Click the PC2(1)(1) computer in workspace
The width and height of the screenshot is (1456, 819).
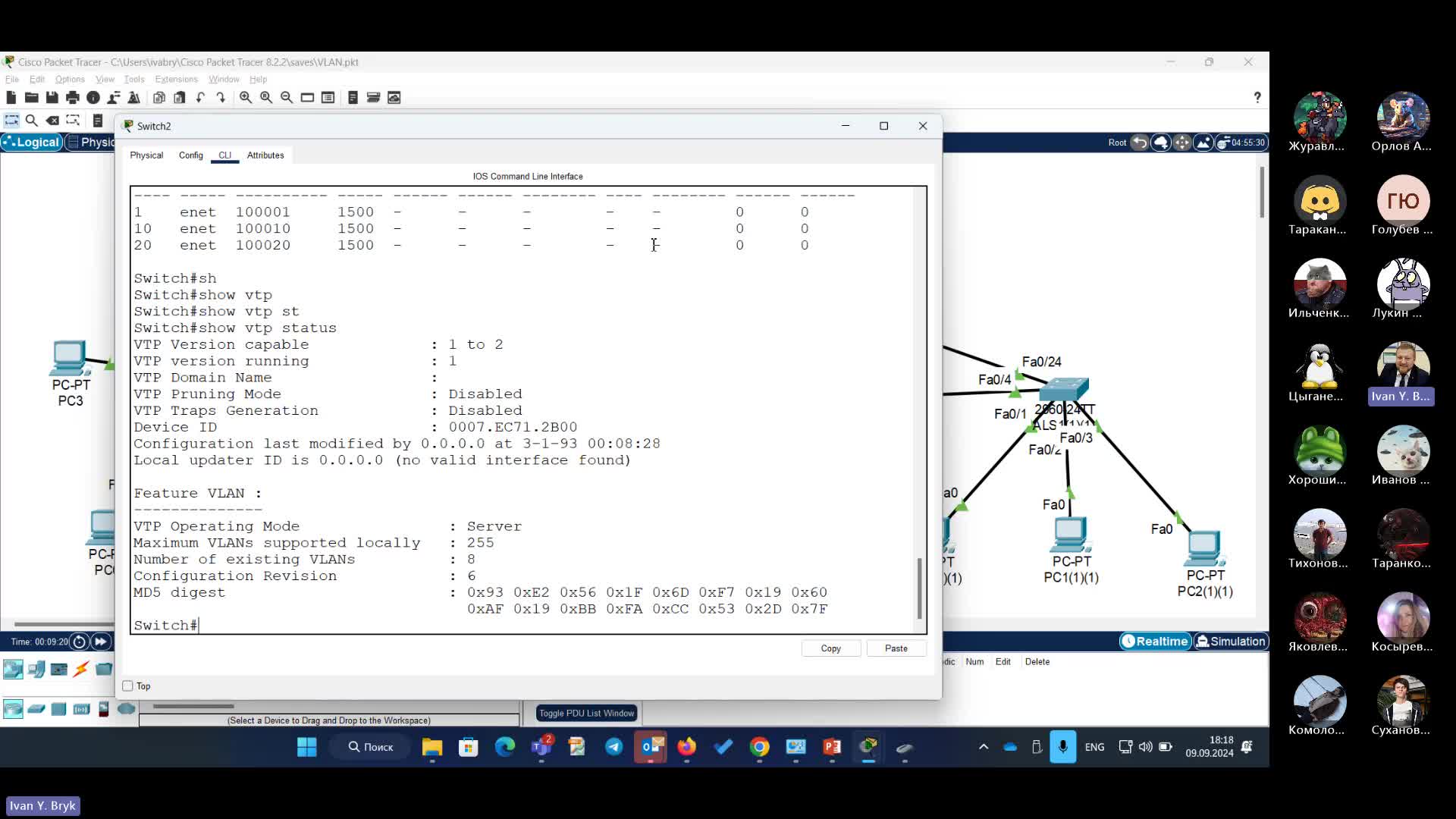(x=1205, y=549)
